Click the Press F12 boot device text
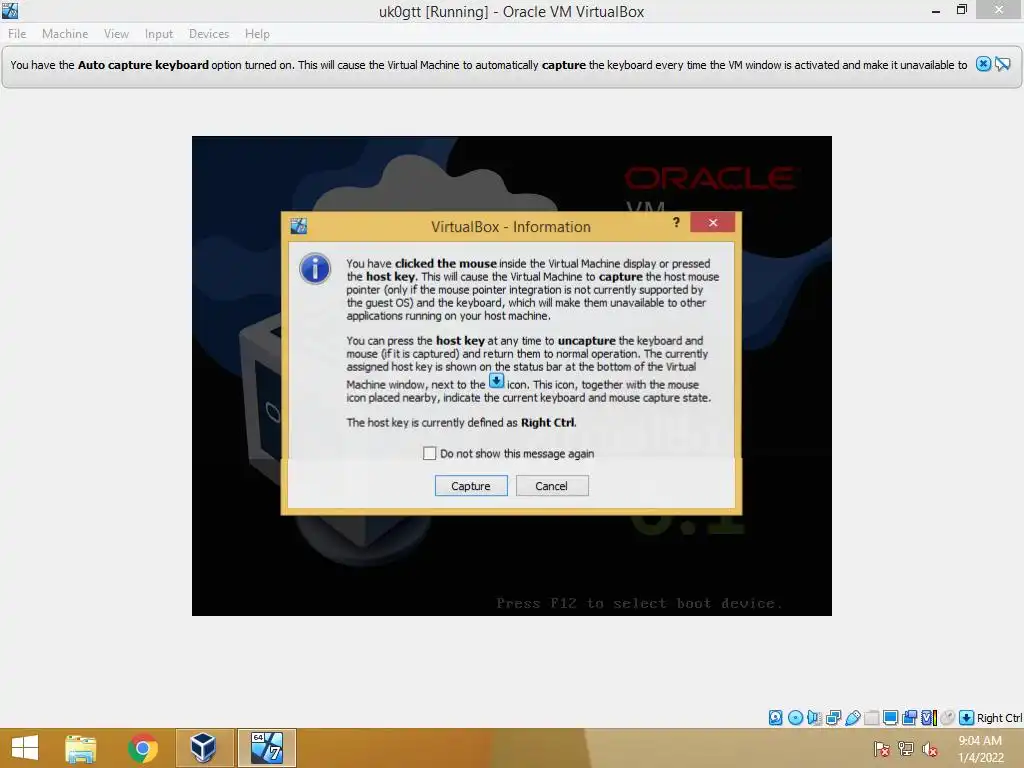Viewport: 1024px width, 768px height. (639, 603)
